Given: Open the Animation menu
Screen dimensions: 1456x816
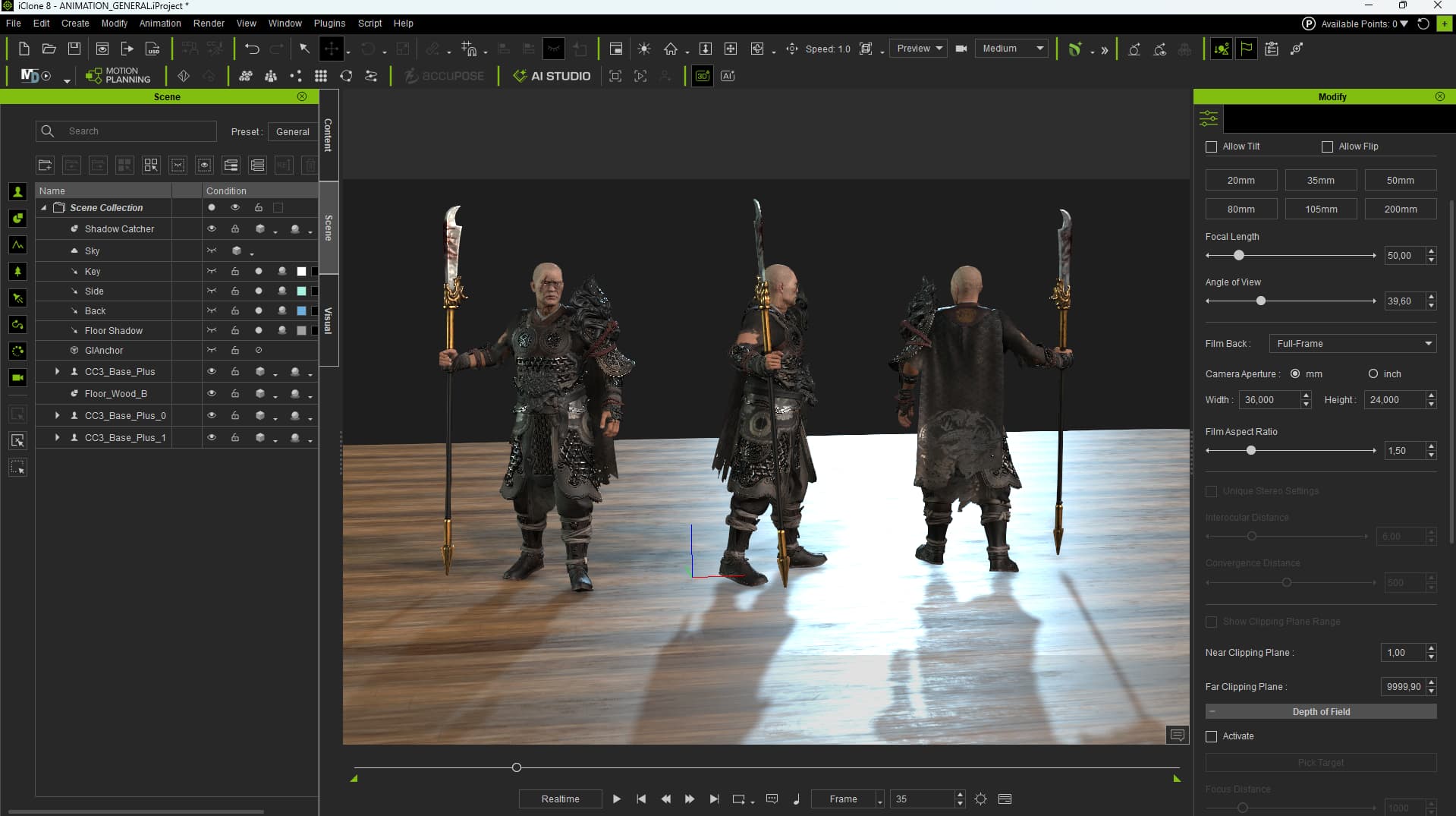Looking at the screenshot, I should click(160, 24).
